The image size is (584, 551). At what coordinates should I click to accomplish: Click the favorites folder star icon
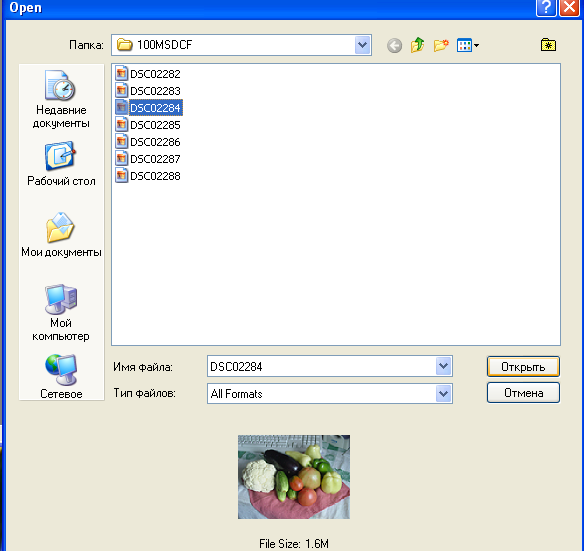click(548, 45)
